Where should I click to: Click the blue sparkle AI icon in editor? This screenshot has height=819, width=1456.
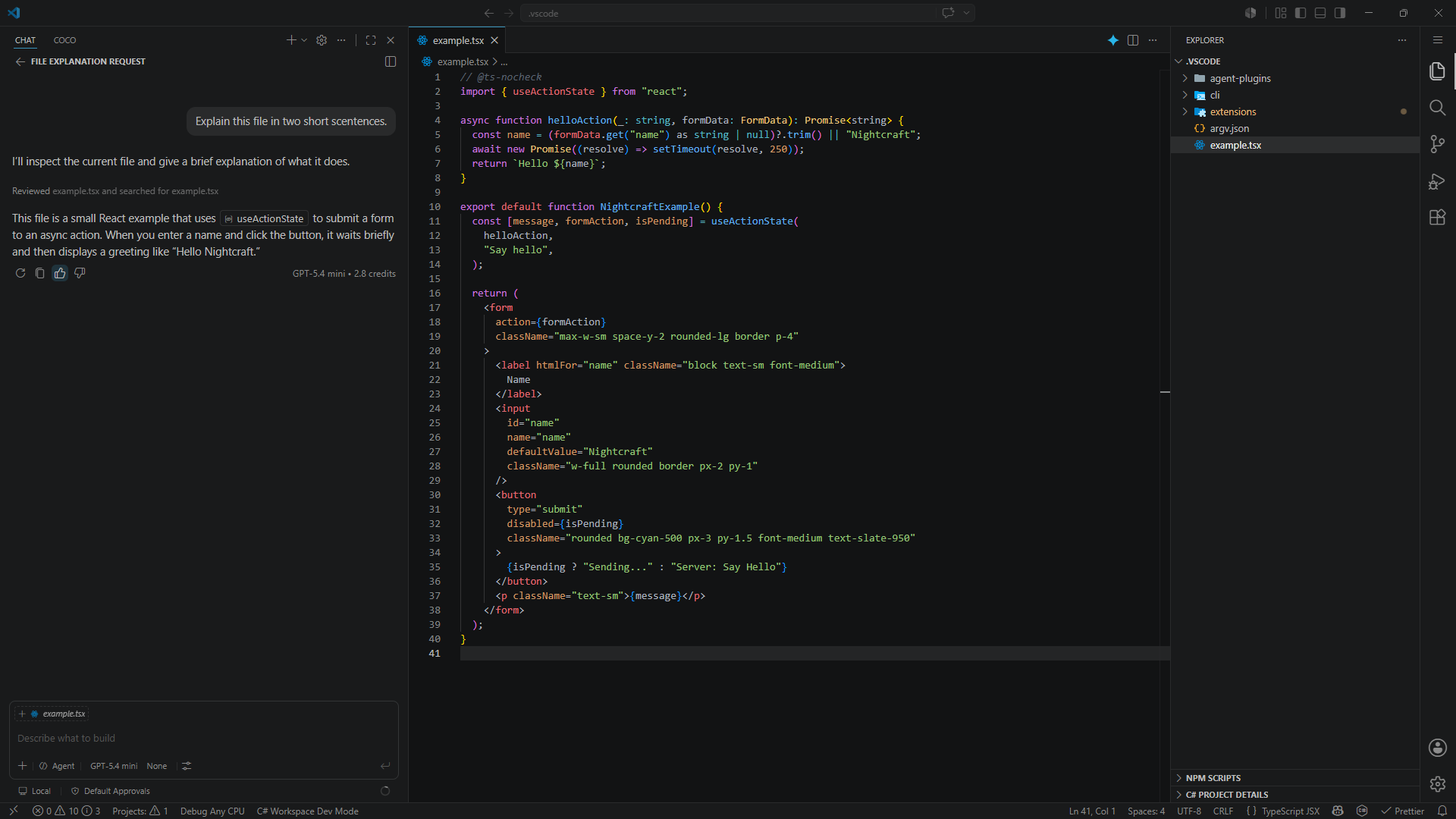coord(1112,40)
